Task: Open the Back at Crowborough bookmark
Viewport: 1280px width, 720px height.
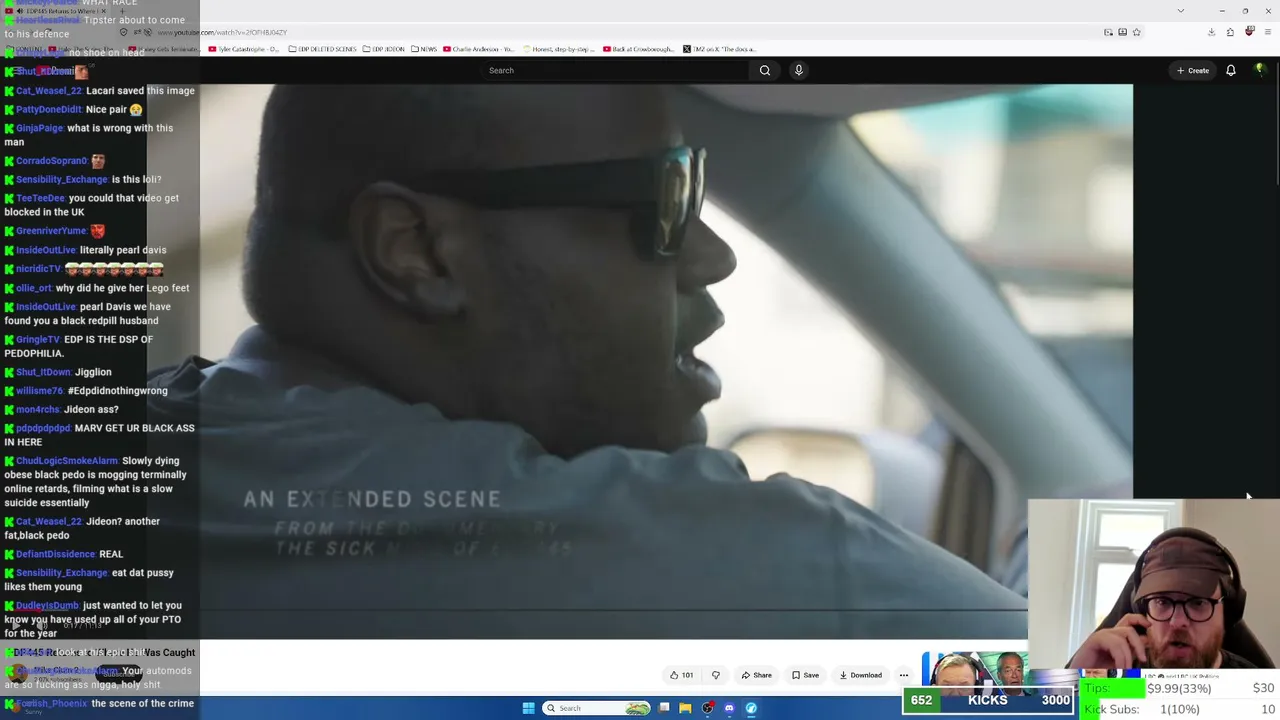Action: tap(639, 49)
